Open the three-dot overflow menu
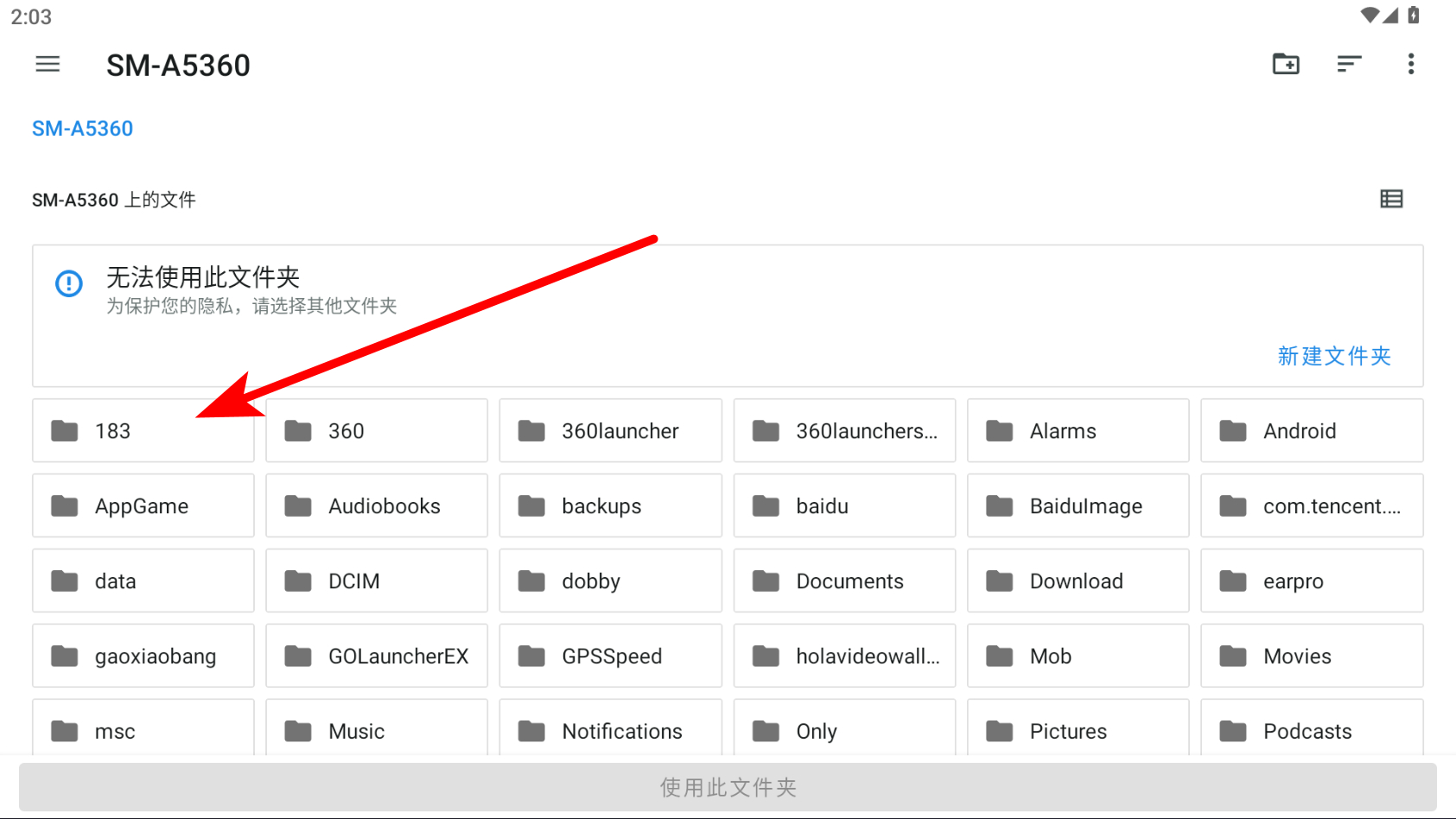The height and width of the screenshot is (819, 1456). point(1411,64)
